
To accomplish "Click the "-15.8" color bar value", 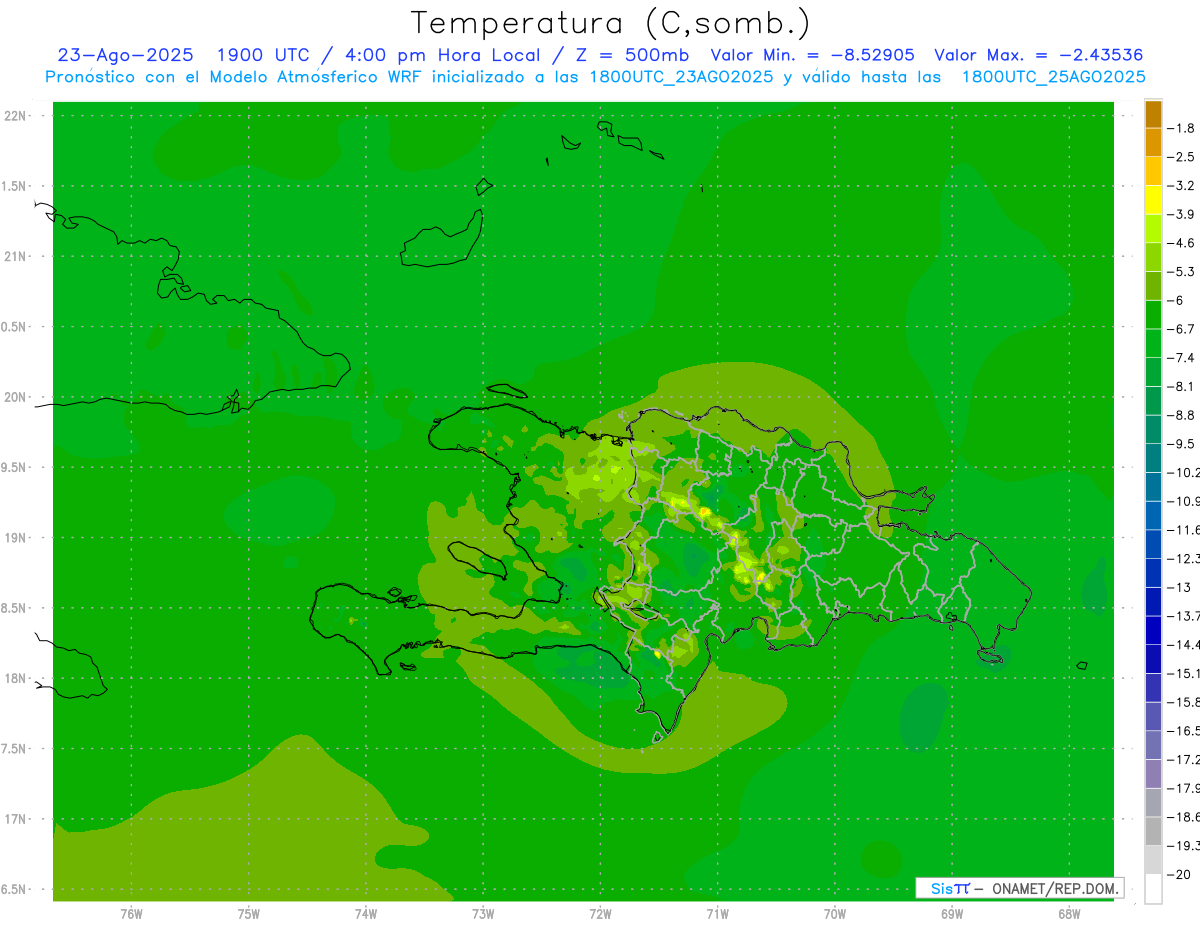I will pos(1183,701).
